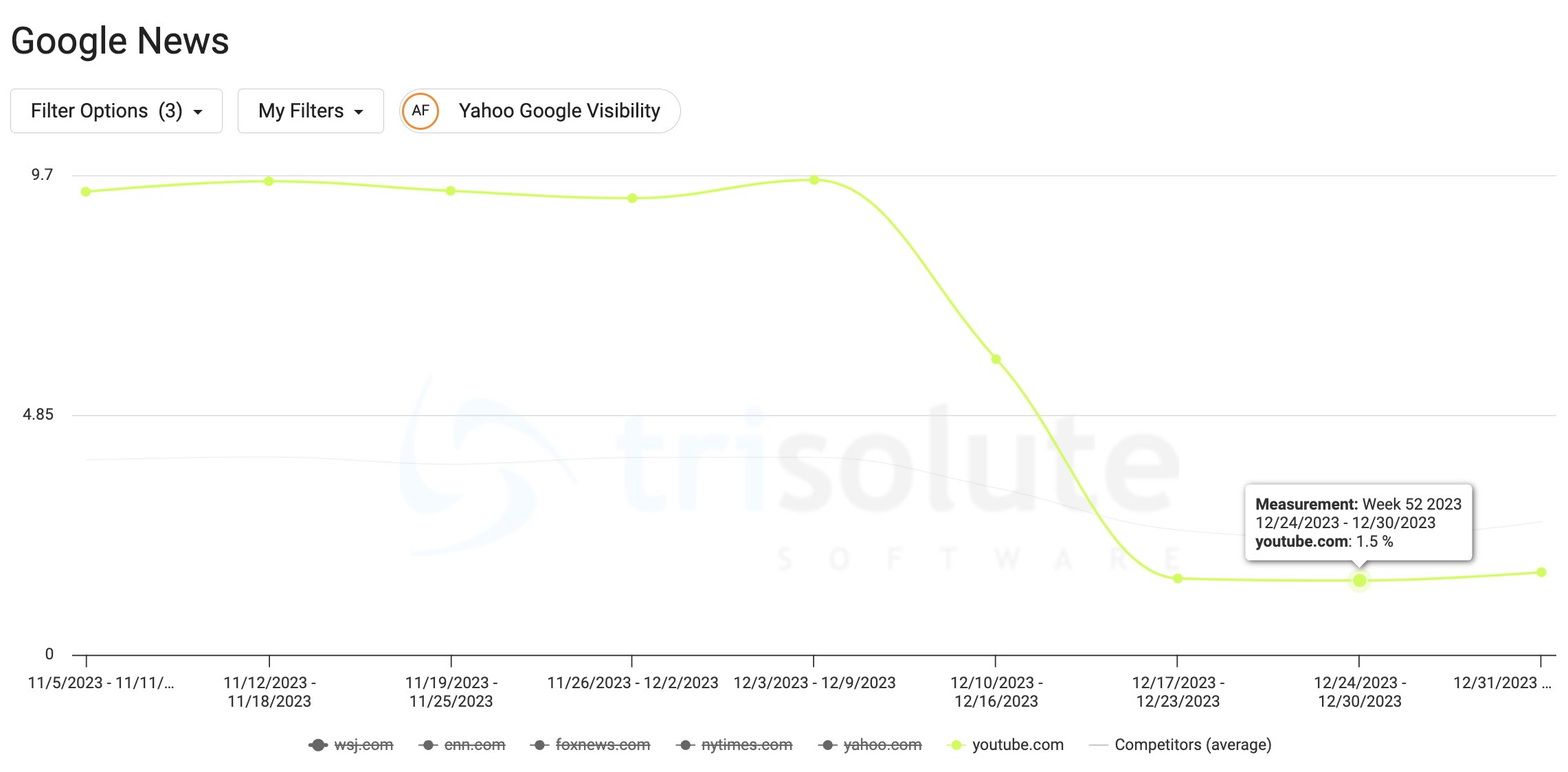Click the orange AF avatar icon
The height and width of the screenshot is (772, 1568).
click(x=421, y=111)
